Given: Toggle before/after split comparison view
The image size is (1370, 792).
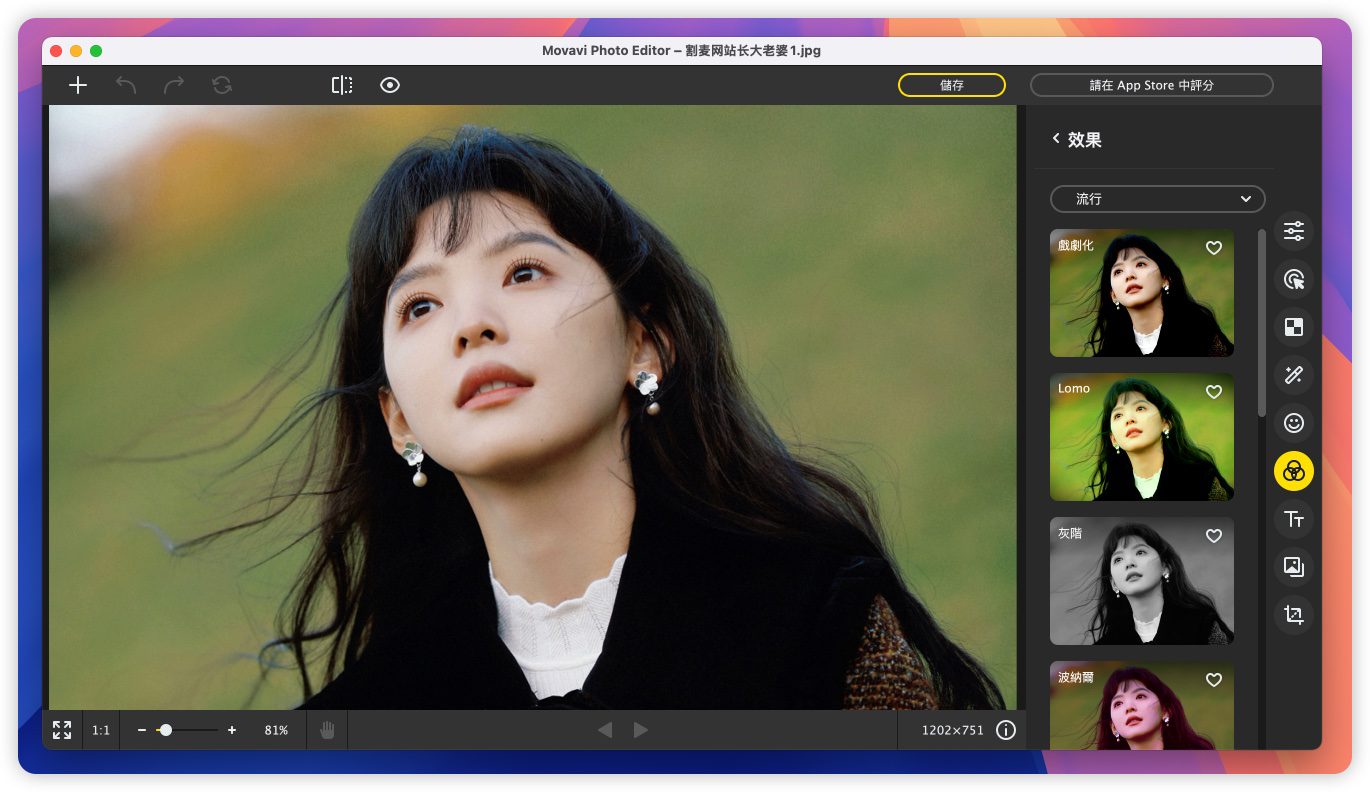Looking at the screenshot, I should [342, 85].
